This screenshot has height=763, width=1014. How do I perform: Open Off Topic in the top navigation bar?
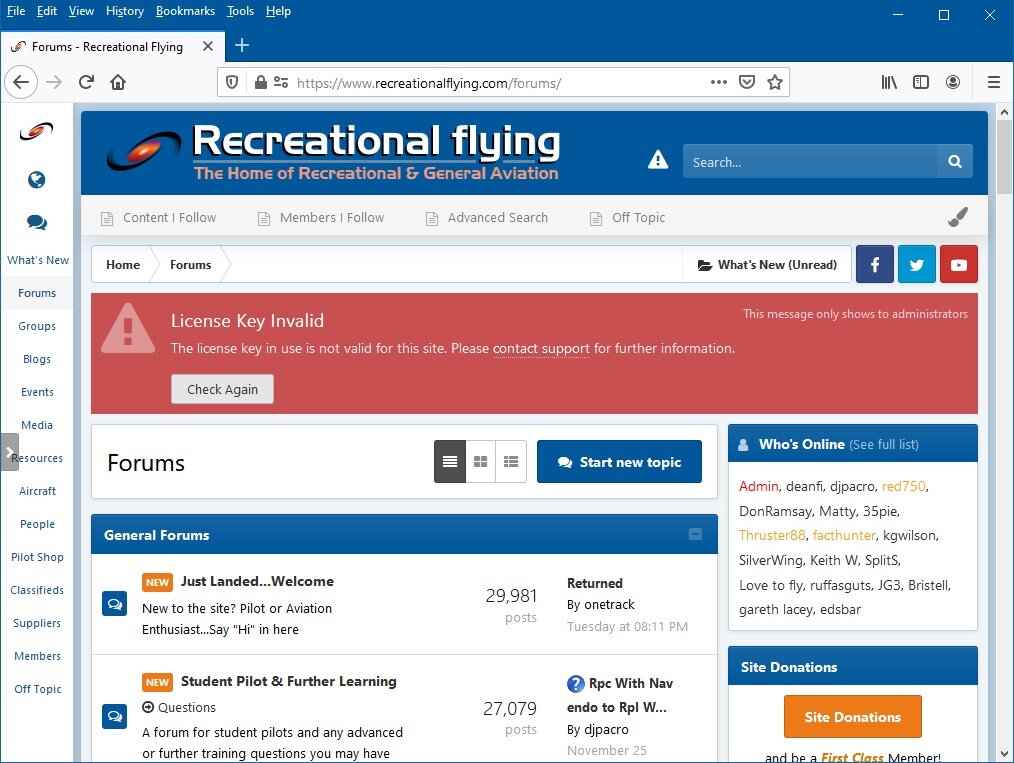(x=627, y=218)
